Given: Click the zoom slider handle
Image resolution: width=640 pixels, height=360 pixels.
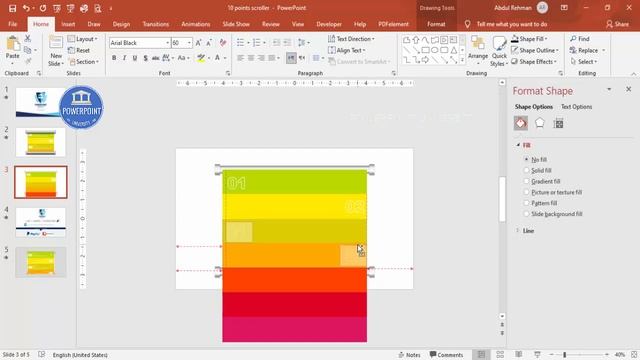Looking at the screenshot, I should [564, 355].
